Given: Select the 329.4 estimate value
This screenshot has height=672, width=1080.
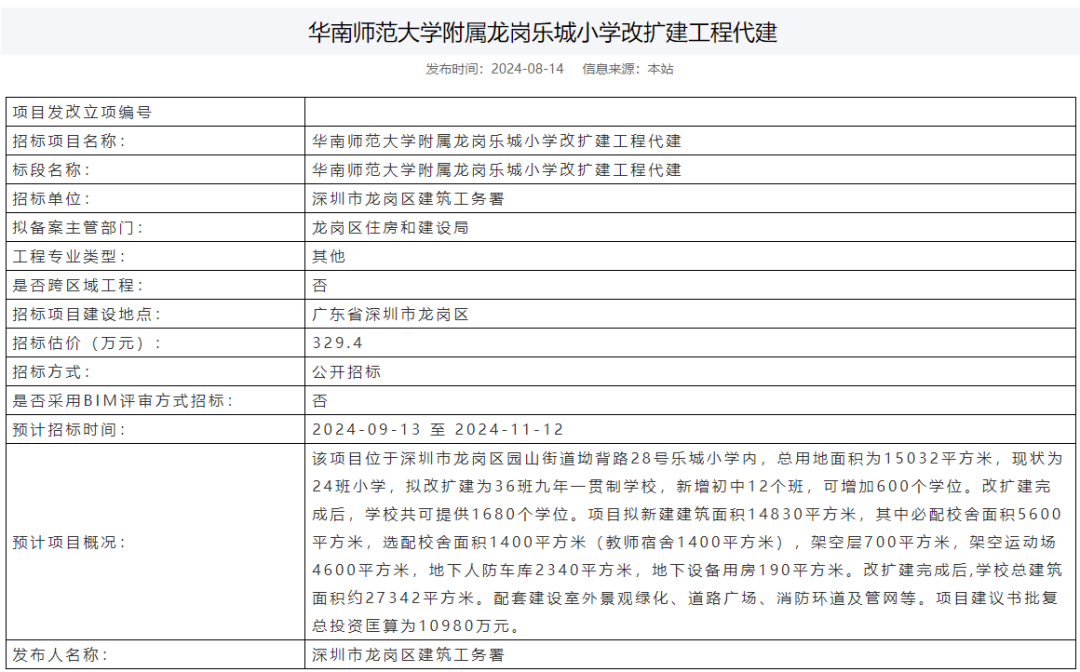Looking at the screenshot, I should (x=338, y=344).
